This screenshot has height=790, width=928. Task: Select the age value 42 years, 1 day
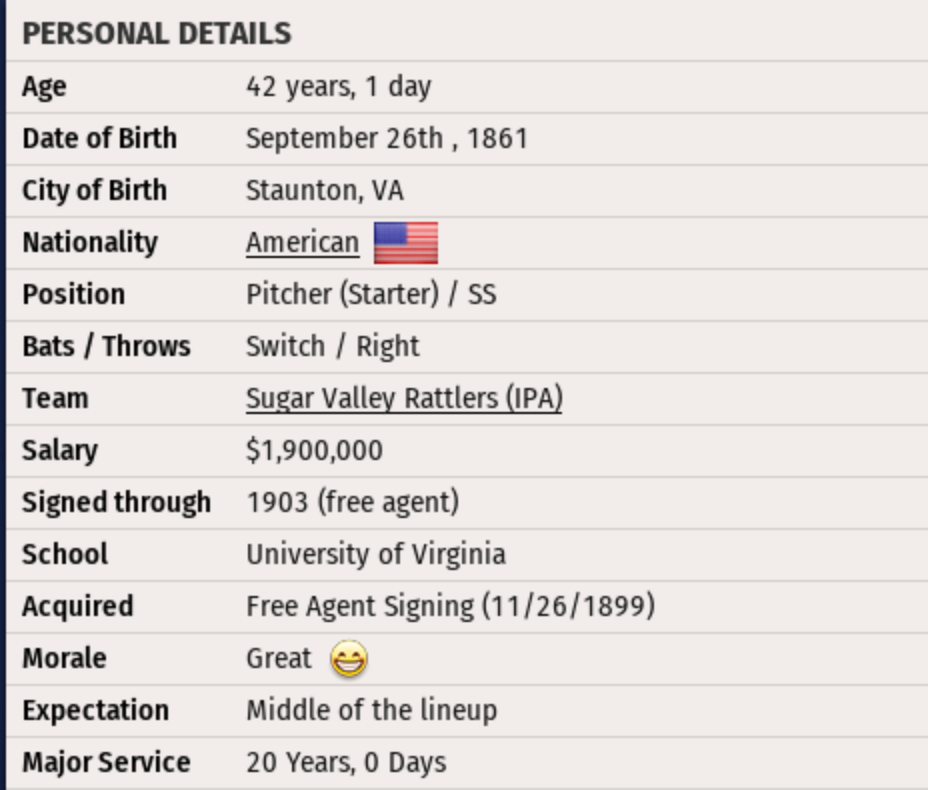pyautogui.click(x=338, y=86)
